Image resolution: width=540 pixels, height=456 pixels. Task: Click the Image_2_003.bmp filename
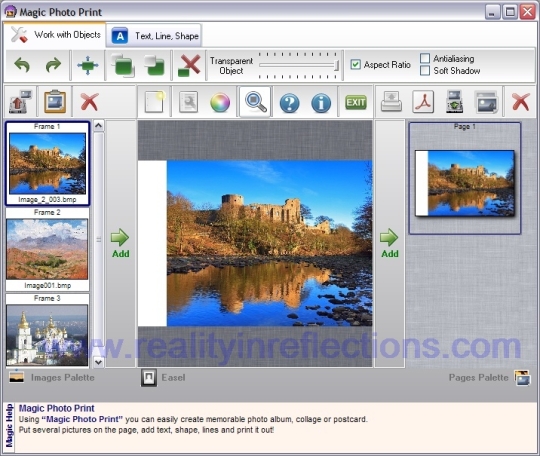click(x=48, y=199)
